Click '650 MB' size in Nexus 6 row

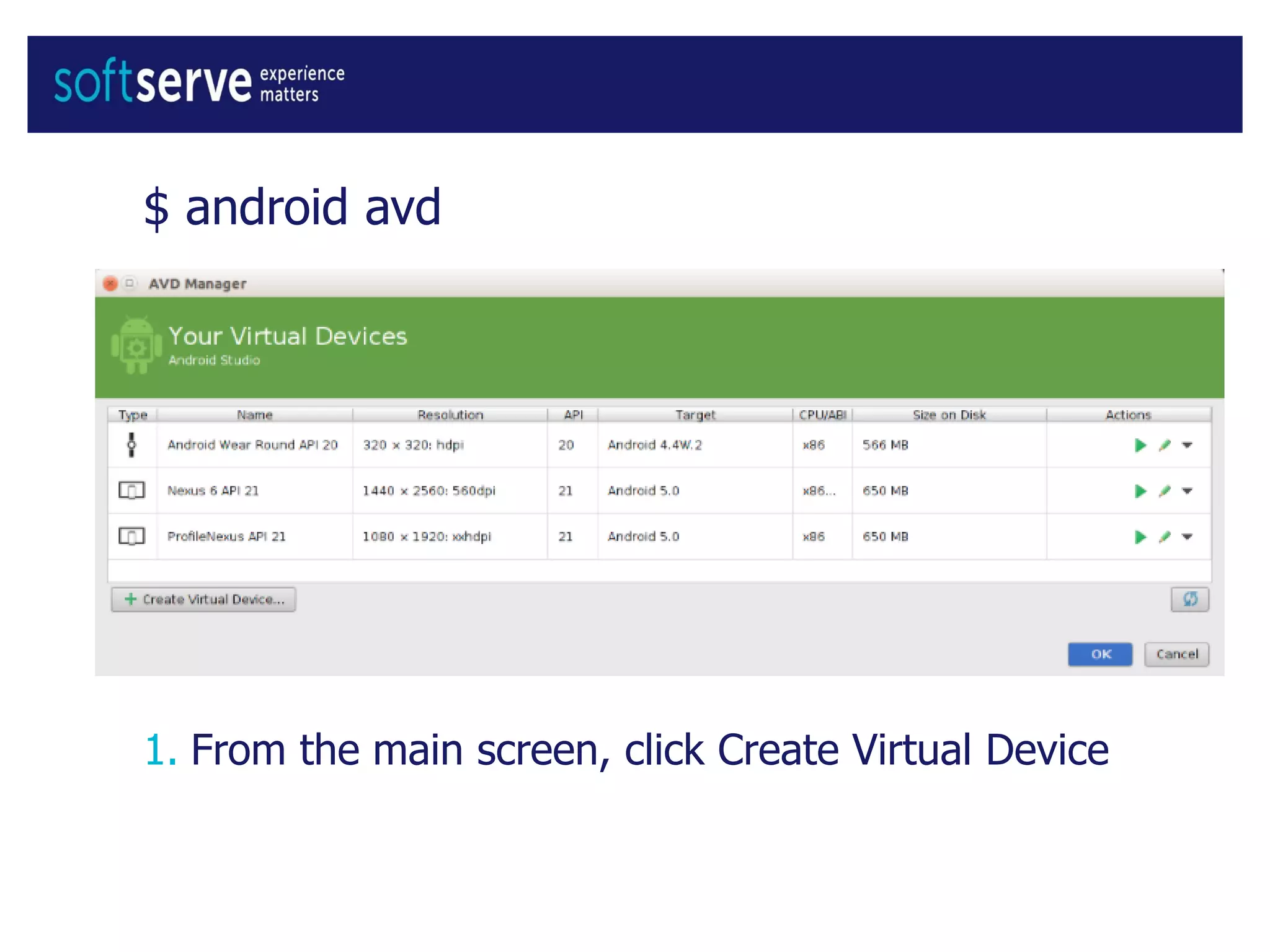[x=886, y=491]
